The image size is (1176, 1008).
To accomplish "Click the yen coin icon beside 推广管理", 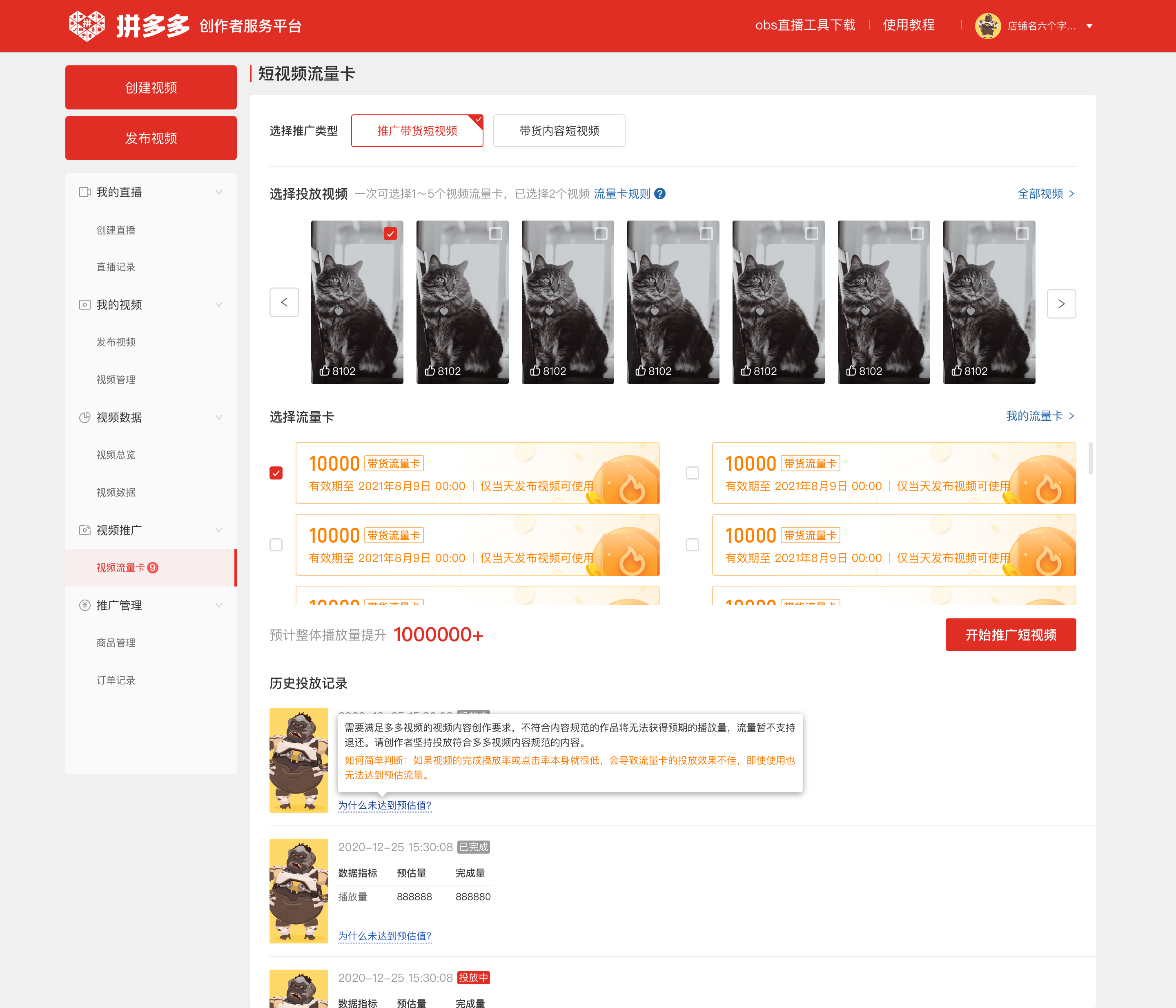I will pos(85,605).
